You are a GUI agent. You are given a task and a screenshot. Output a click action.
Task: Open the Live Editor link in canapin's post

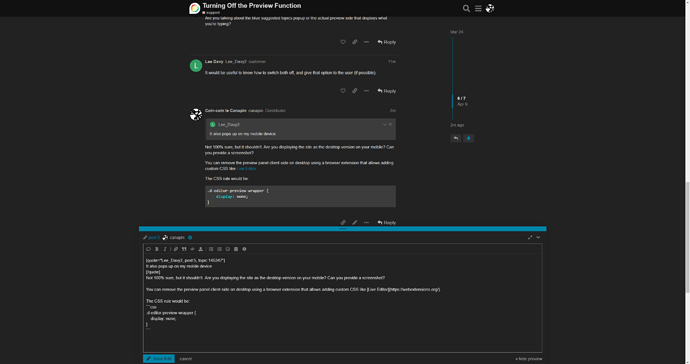tap(246, 169)
